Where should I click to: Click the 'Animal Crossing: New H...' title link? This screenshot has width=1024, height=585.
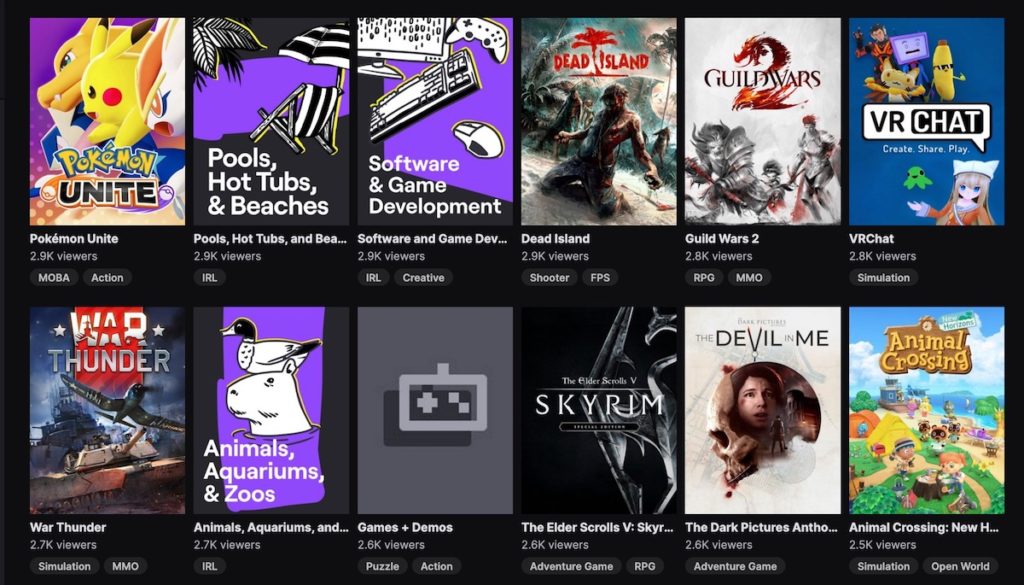pos(923,528)
